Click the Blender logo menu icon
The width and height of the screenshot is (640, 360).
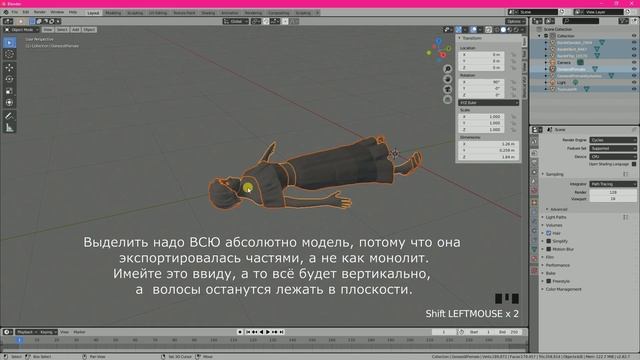point(6,12)
